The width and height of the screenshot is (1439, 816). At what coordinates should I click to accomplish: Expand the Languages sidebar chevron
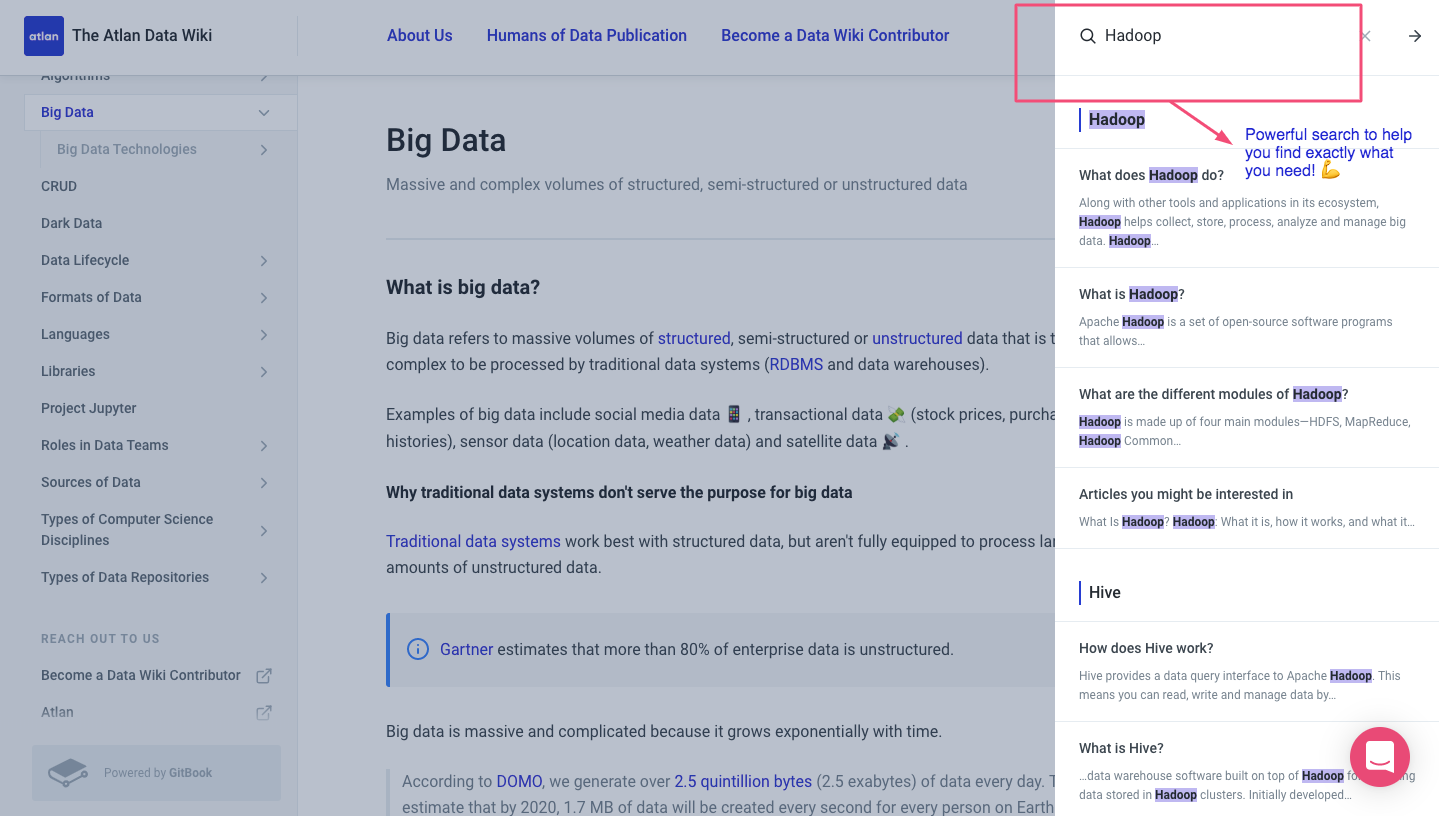[x=264, y=334]
